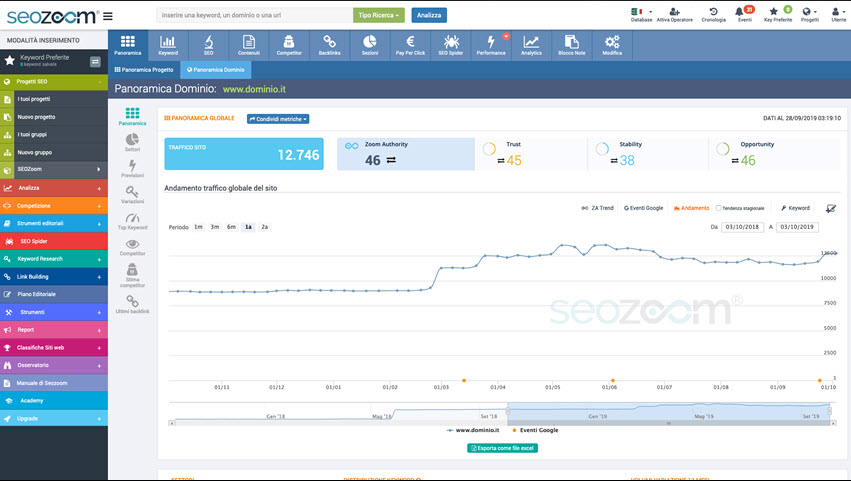The image size is (851, 481).
Task: Select Competitor eye icon in side menu
Action: 132,247
